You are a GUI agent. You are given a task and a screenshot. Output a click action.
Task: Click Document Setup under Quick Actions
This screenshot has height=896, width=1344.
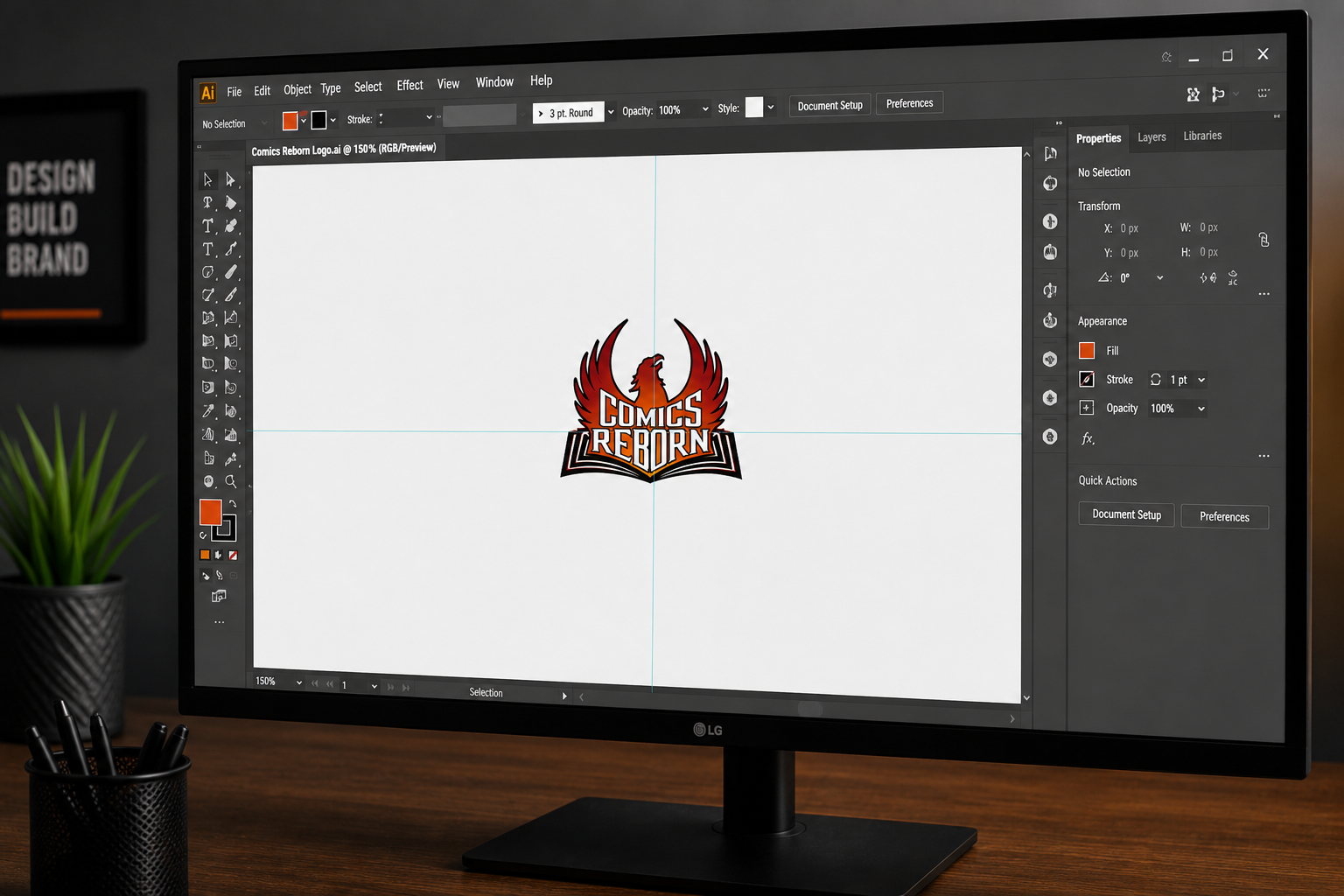pos(1126,514)
